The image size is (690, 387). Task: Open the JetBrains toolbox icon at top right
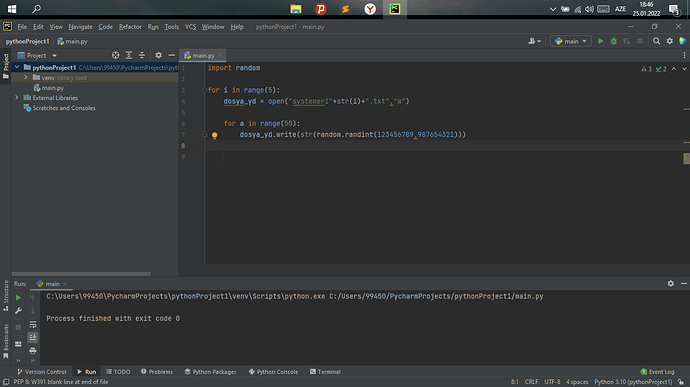point(683,41)
